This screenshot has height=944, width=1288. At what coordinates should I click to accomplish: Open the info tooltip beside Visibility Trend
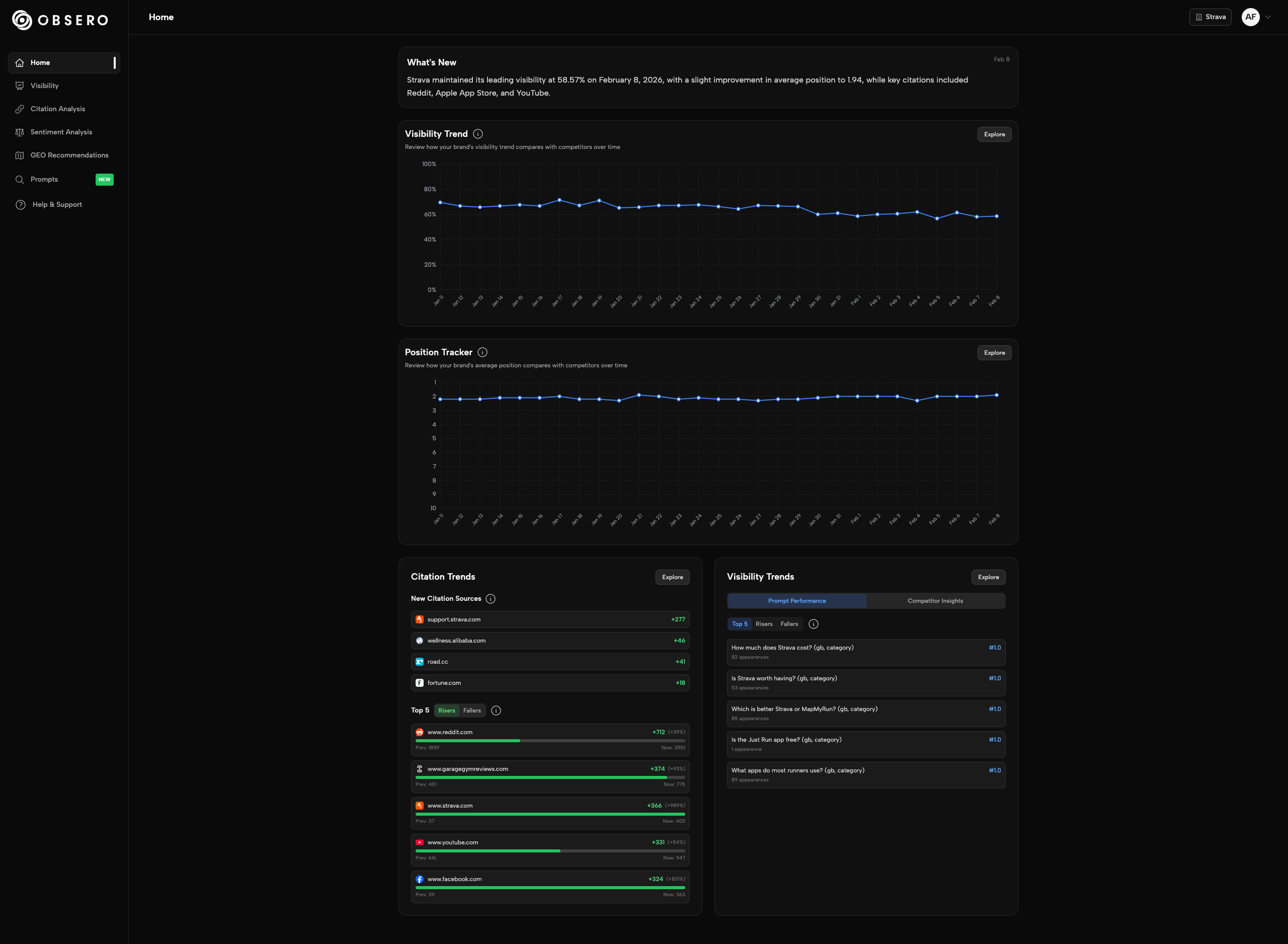(x=477, y=134)
